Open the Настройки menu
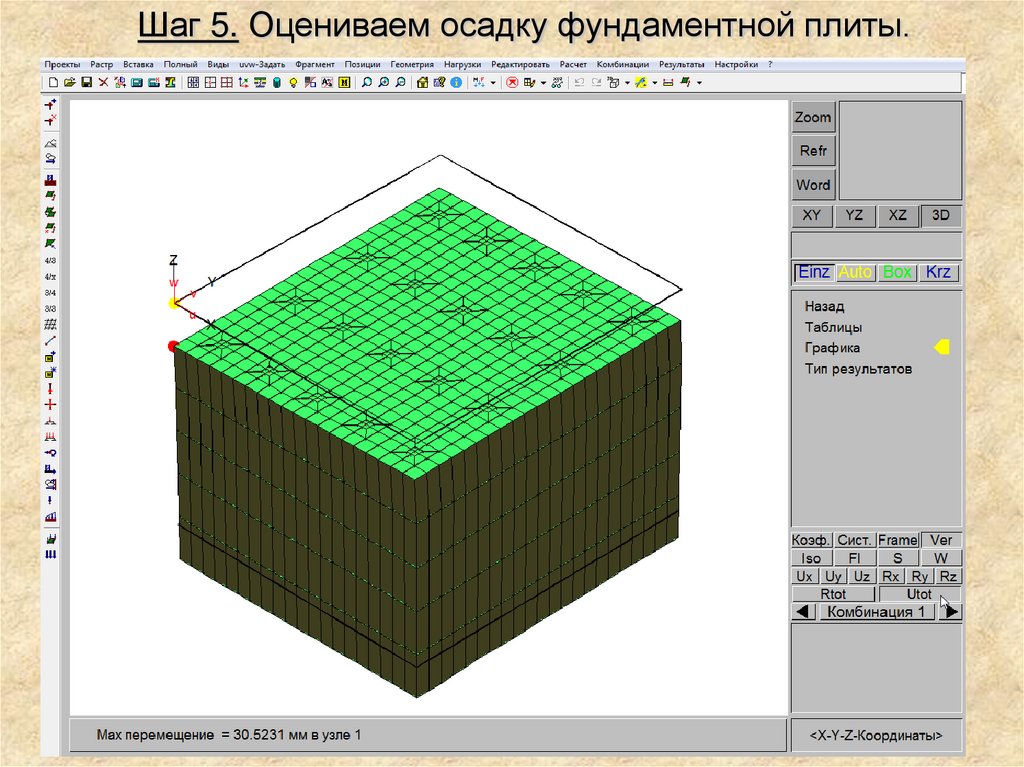The width and height of the screenshot is (1024, 767). pyautogui.click(x=736, y=64)
